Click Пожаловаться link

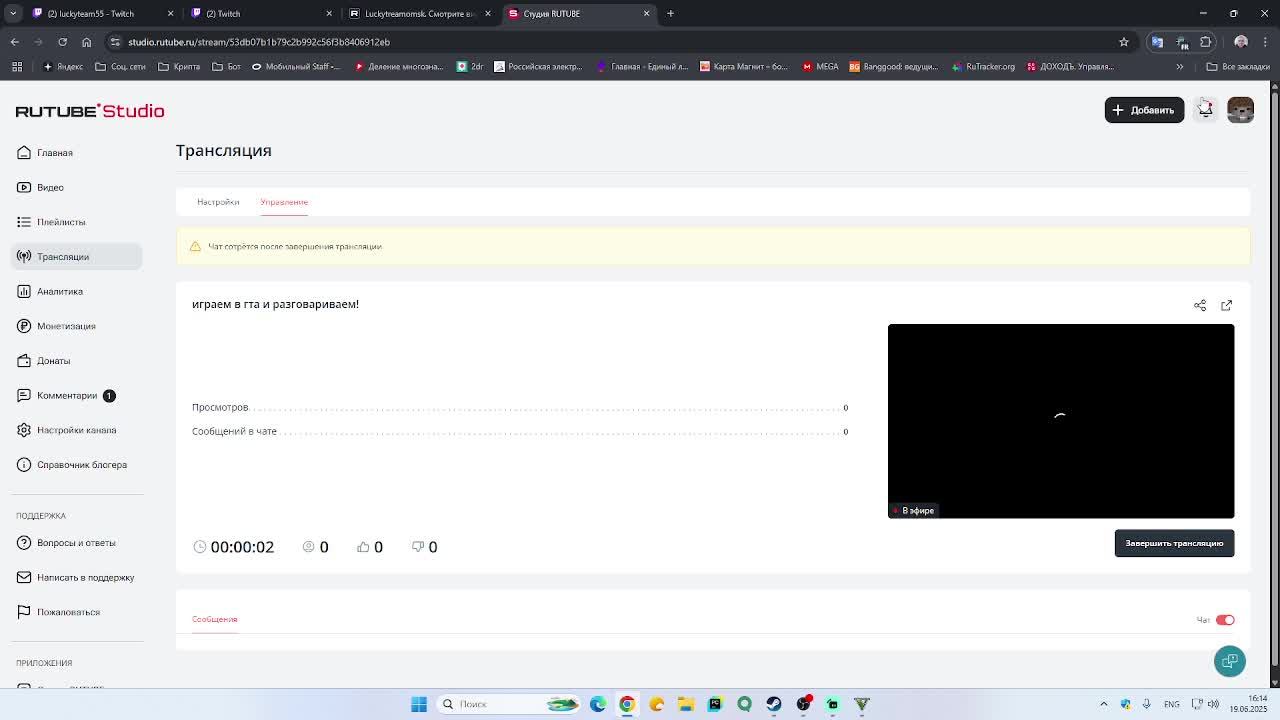click(x=68, y=612)
